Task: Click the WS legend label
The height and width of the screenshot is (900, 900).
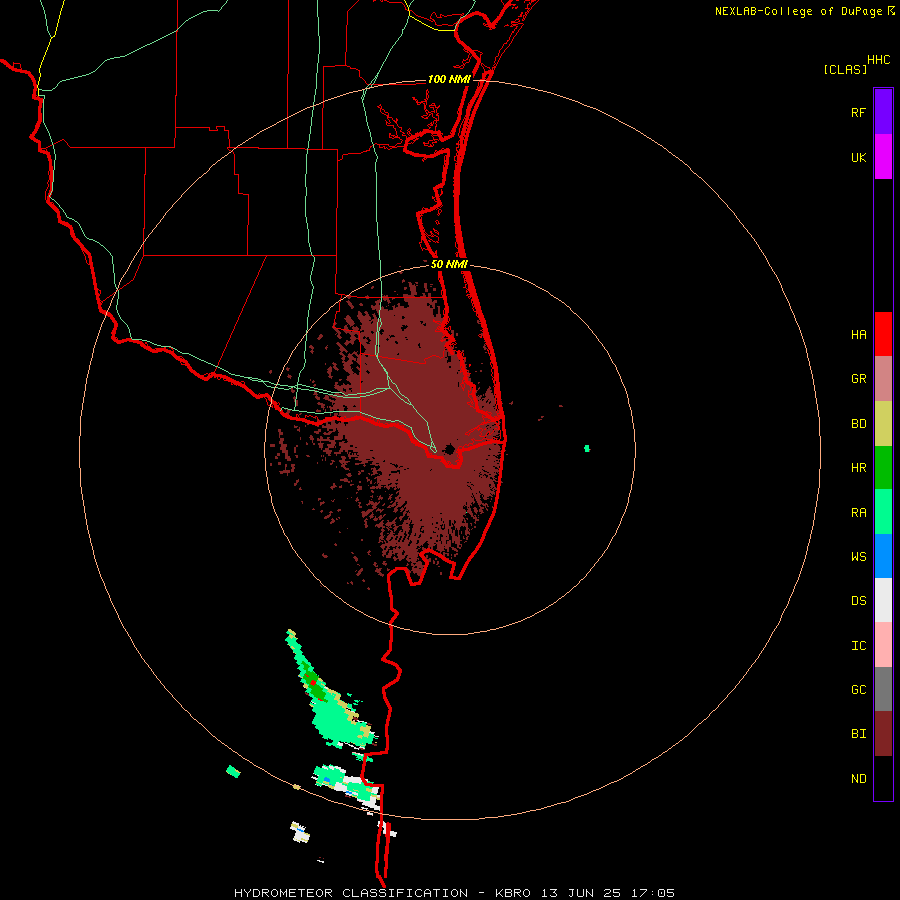Action: tap(858, 556)
